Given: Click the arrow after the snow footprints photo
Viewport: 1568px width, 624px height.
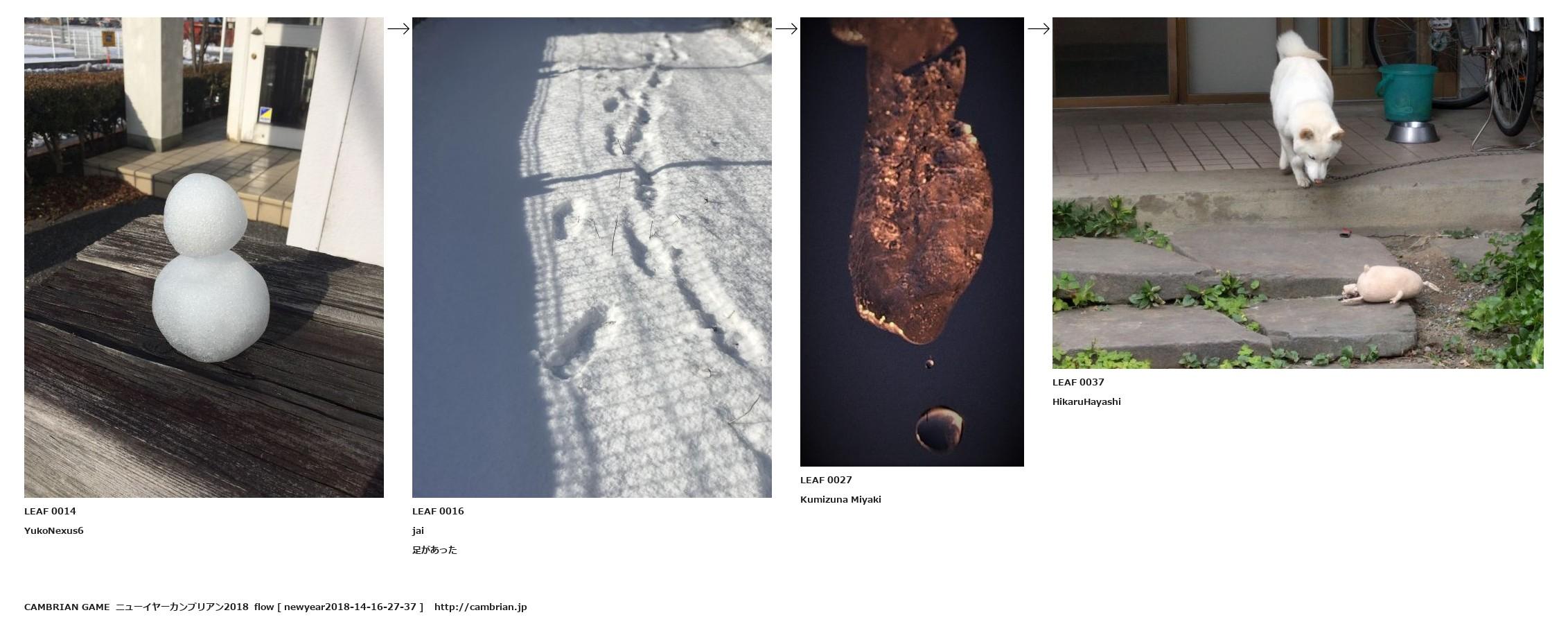Looking at the screenshot, I should click(786, 28).
